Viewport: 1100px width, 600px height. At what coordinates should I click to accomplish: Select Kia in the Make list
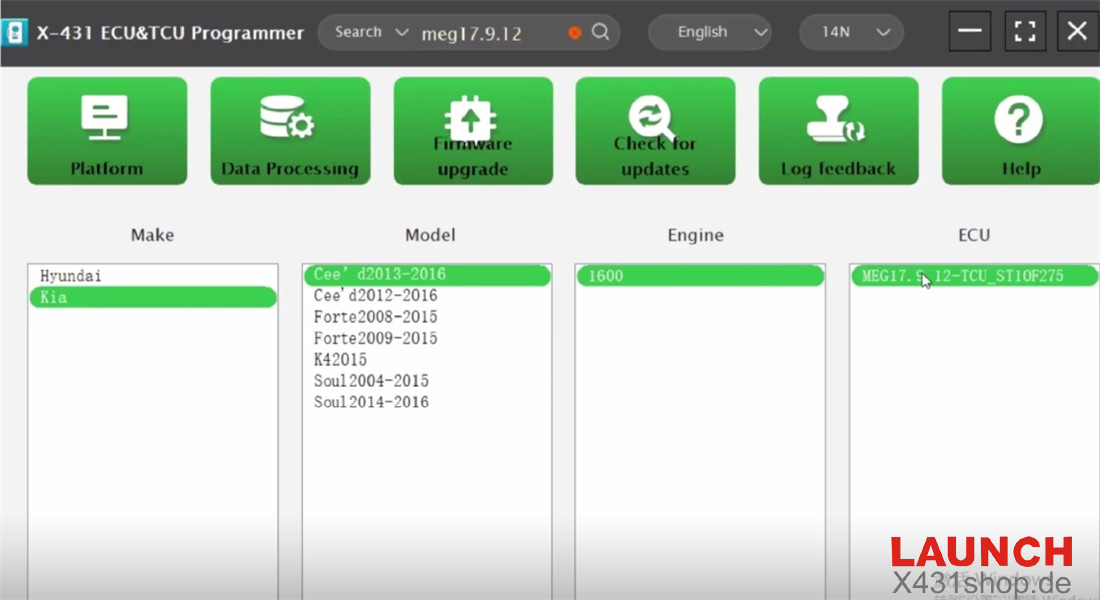(153, 297)
